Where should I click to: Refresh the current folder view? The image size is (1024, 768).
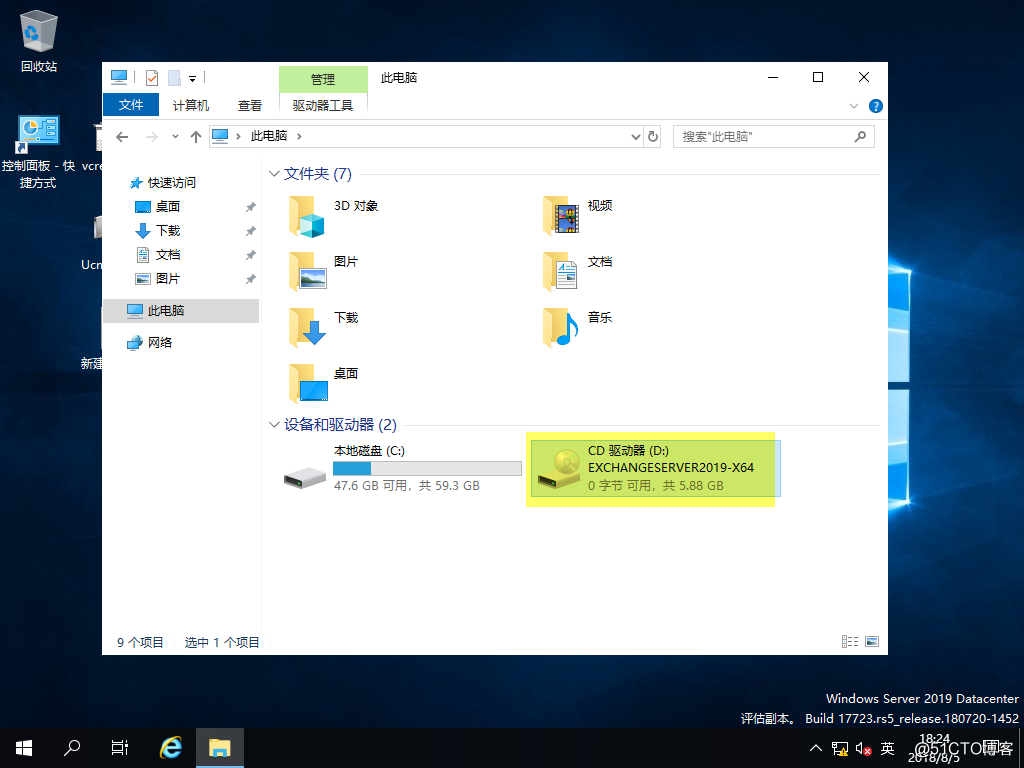[x=652, y=136]
